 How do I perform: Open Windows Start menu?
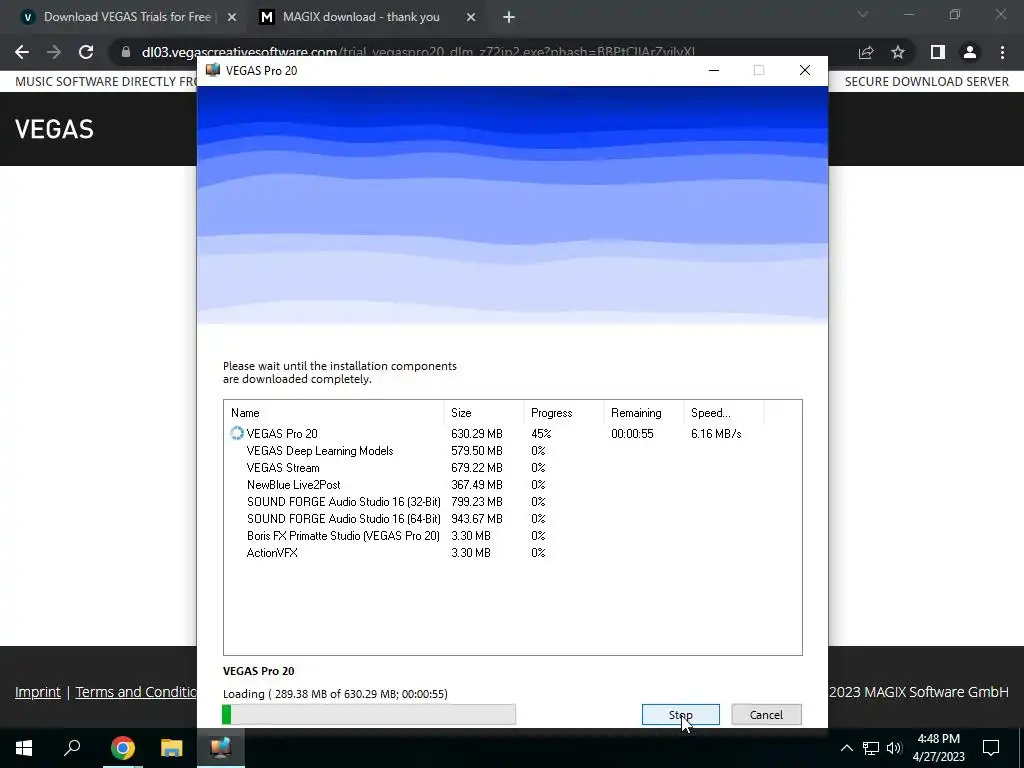coord(24,748)
